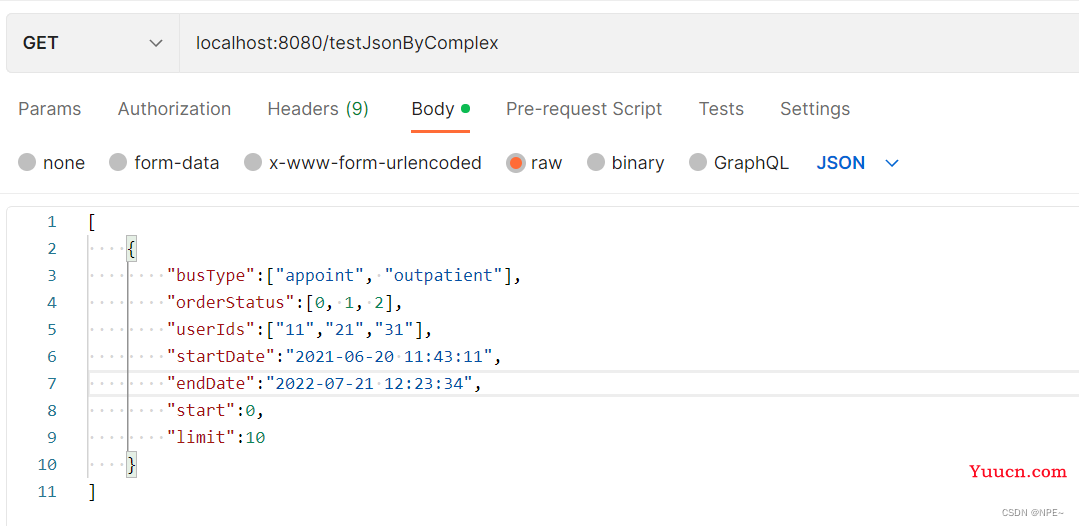Viewport: 1079px width, 526px height.
Task: Open the Pre-request Script tab
Action: [x=584, y=109]
